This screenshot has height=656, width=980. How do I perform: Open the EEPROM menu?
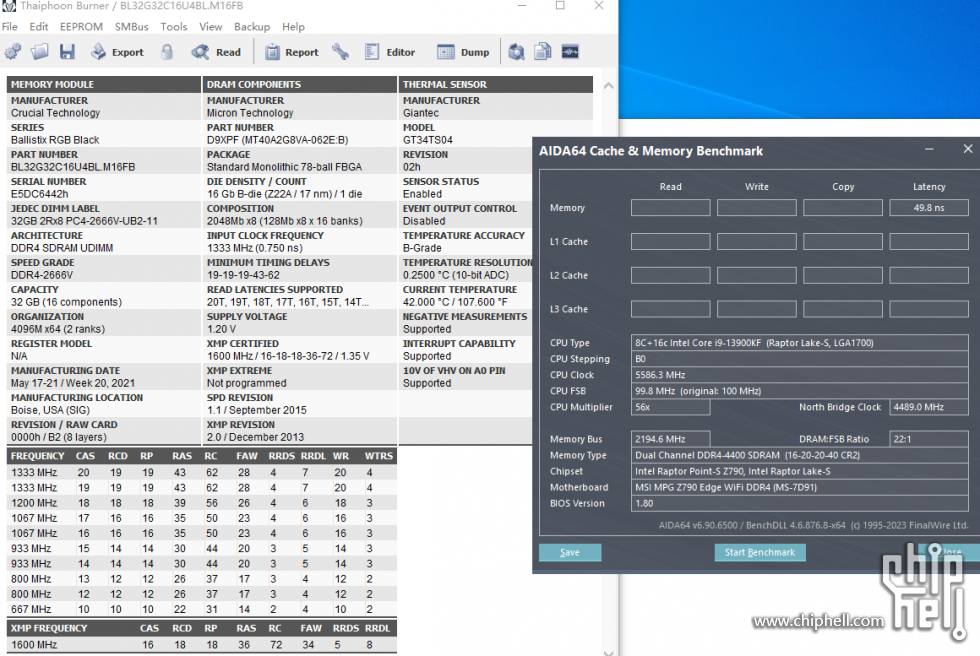81,27
